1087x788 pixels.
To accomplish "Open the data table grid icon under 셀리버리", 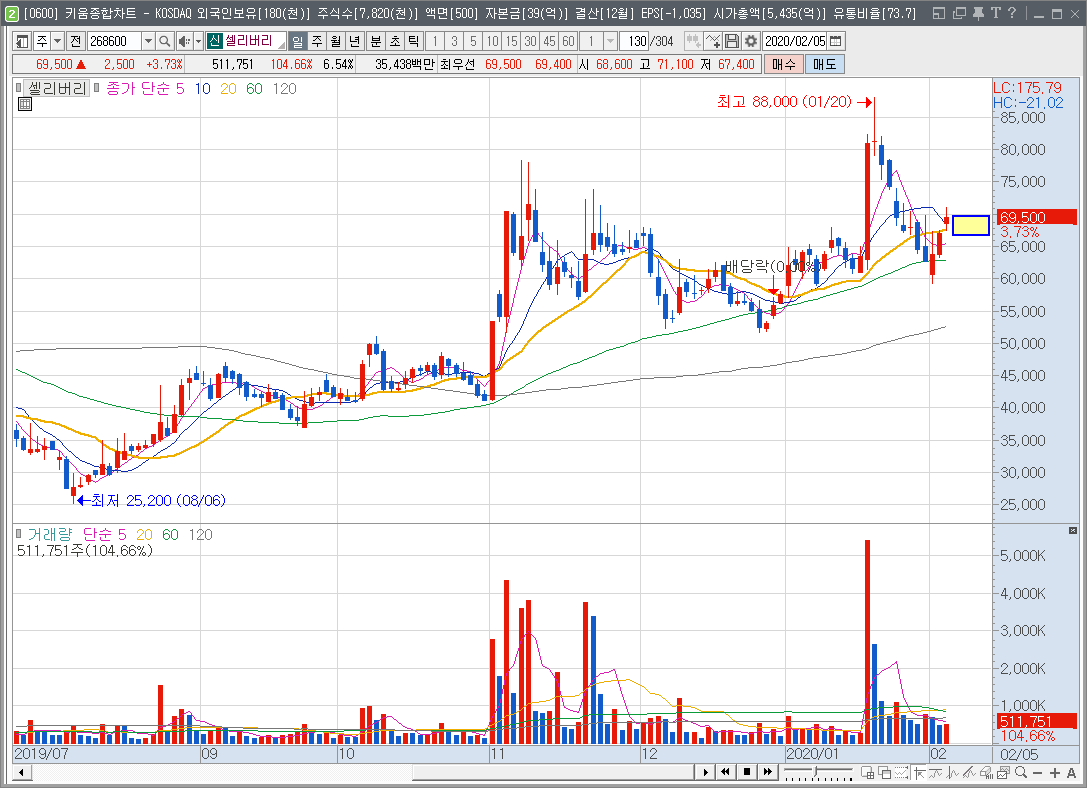I will coord(25,105).
